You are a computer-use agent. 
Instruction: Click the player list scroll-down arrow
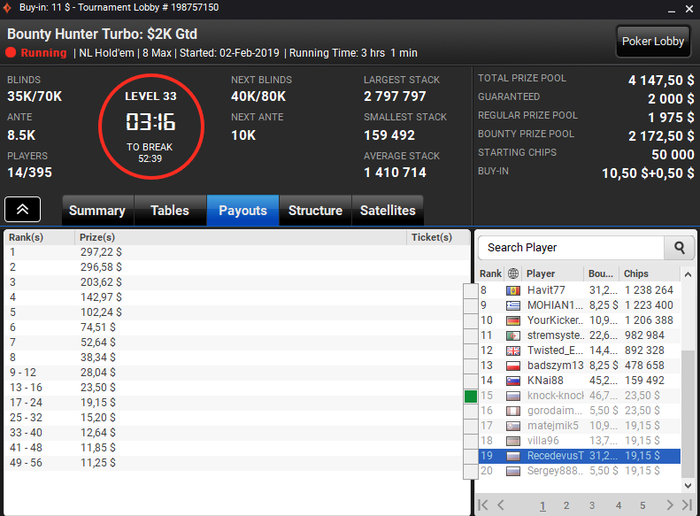688,485
